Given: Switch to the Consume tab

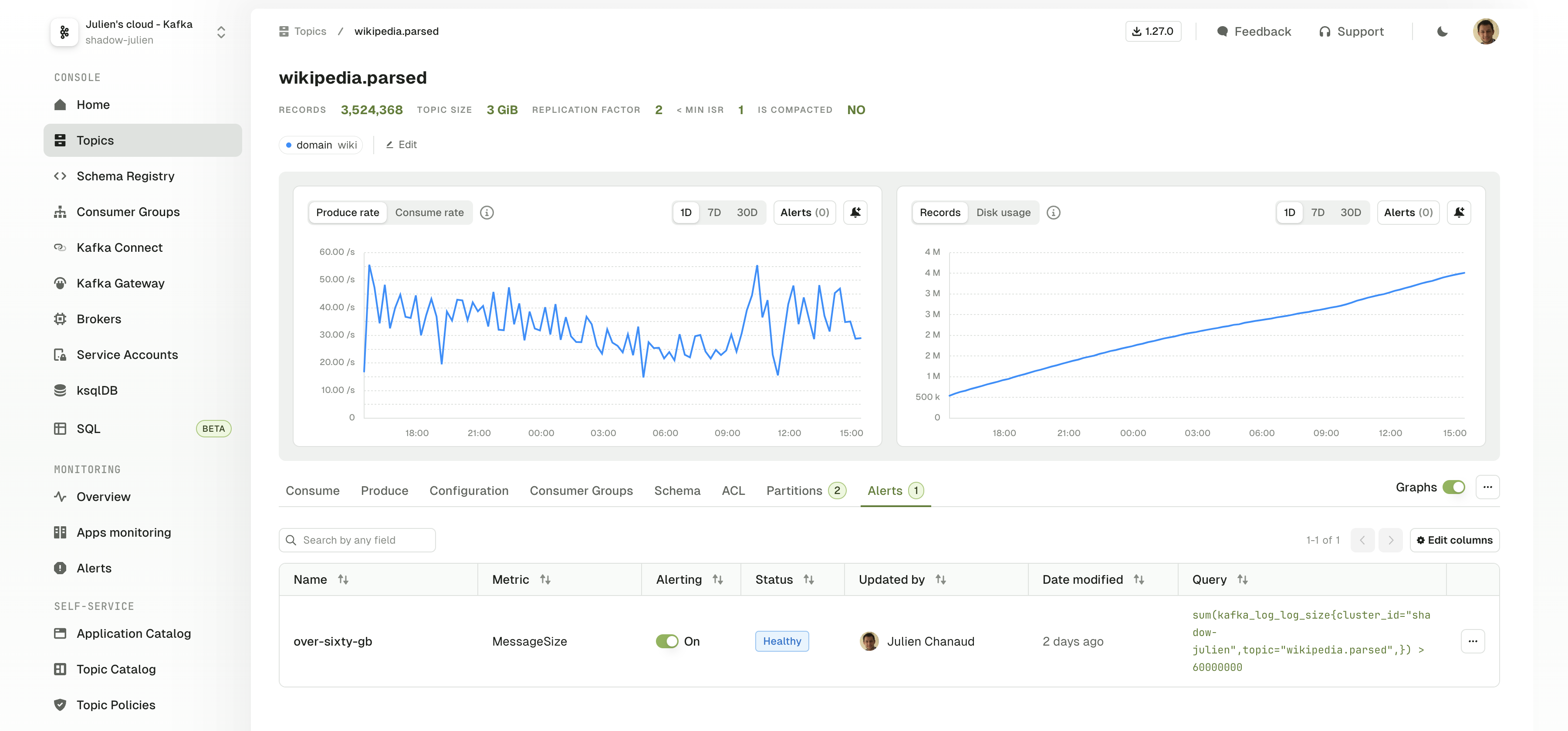Looking at the screenshot, I should (x=313, y=491).
